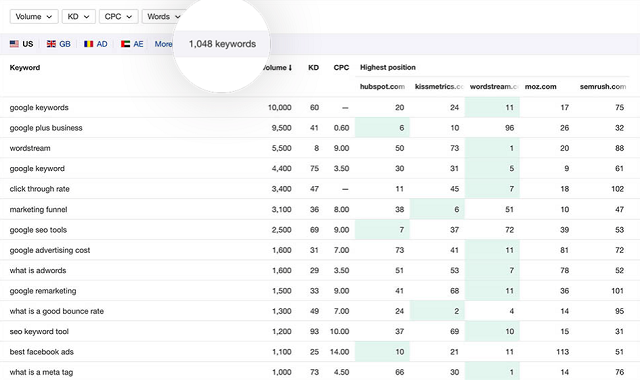Click CPC 14.00 for best facebook ads
640x380 pixels.
tap(340, 352)
